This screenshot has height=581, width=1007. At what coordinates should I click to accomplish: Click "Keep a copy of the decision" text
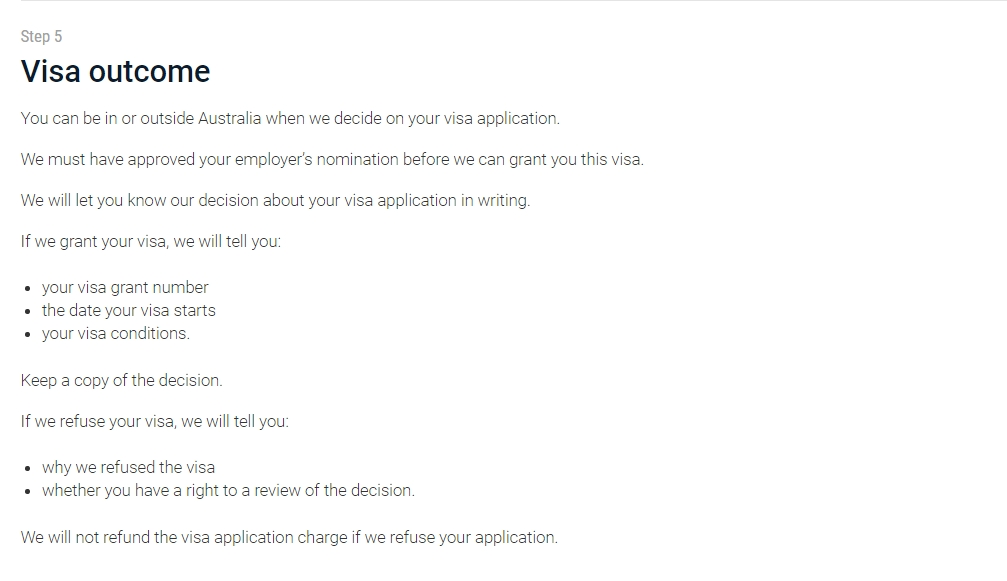[x=121, y=380]
